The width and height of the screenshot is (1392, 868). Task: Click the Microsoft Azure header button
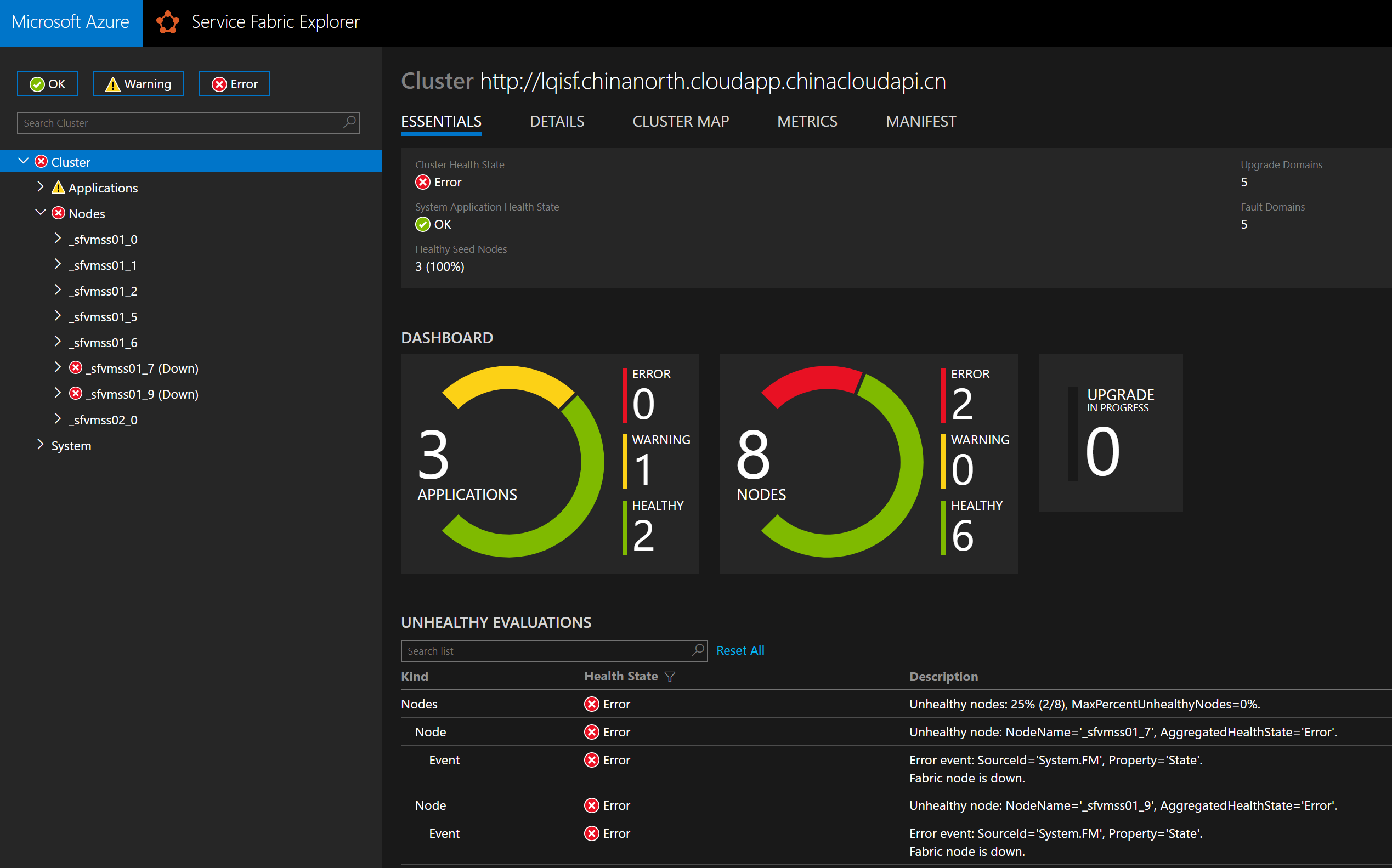tap(70, 22)
